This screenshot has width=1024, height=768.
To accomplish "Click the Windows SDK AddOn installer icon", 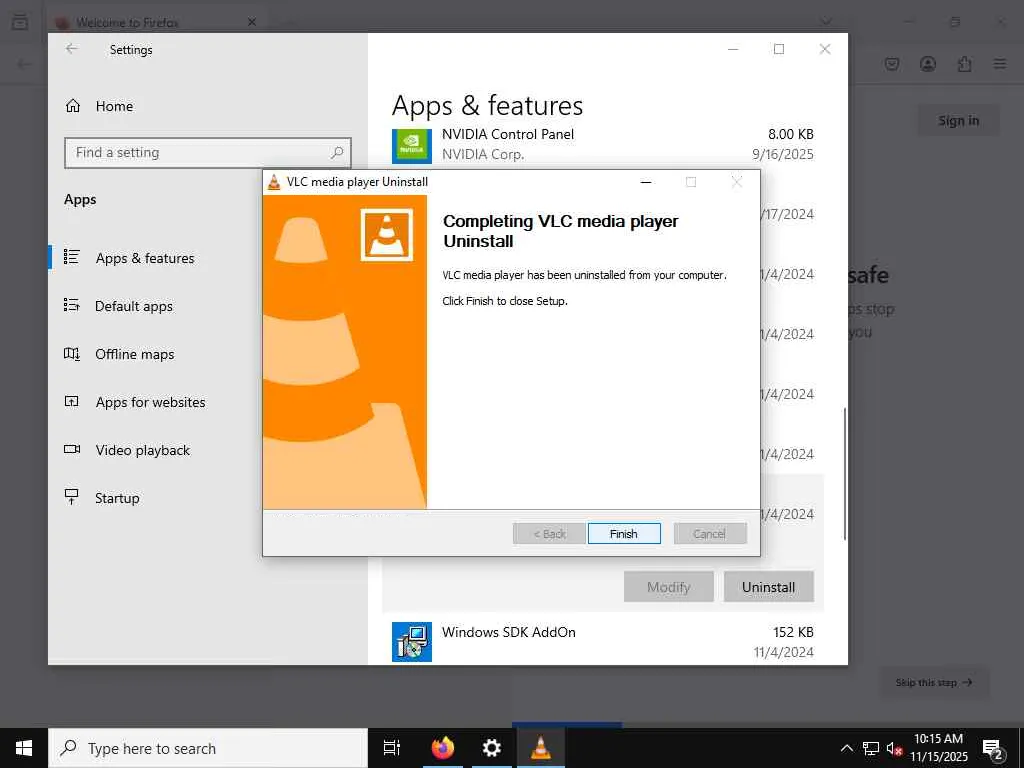I will [412, 641].
